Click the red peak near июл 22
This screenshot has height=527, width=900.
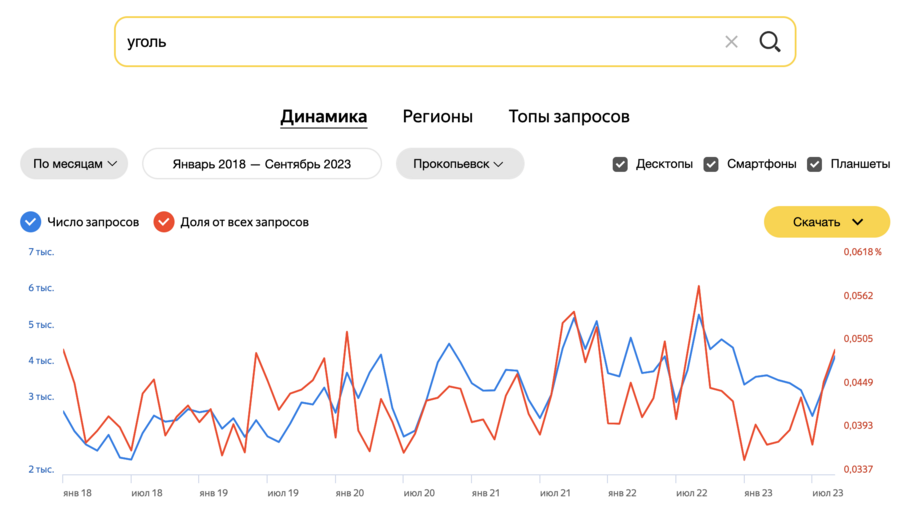(698, 286)
